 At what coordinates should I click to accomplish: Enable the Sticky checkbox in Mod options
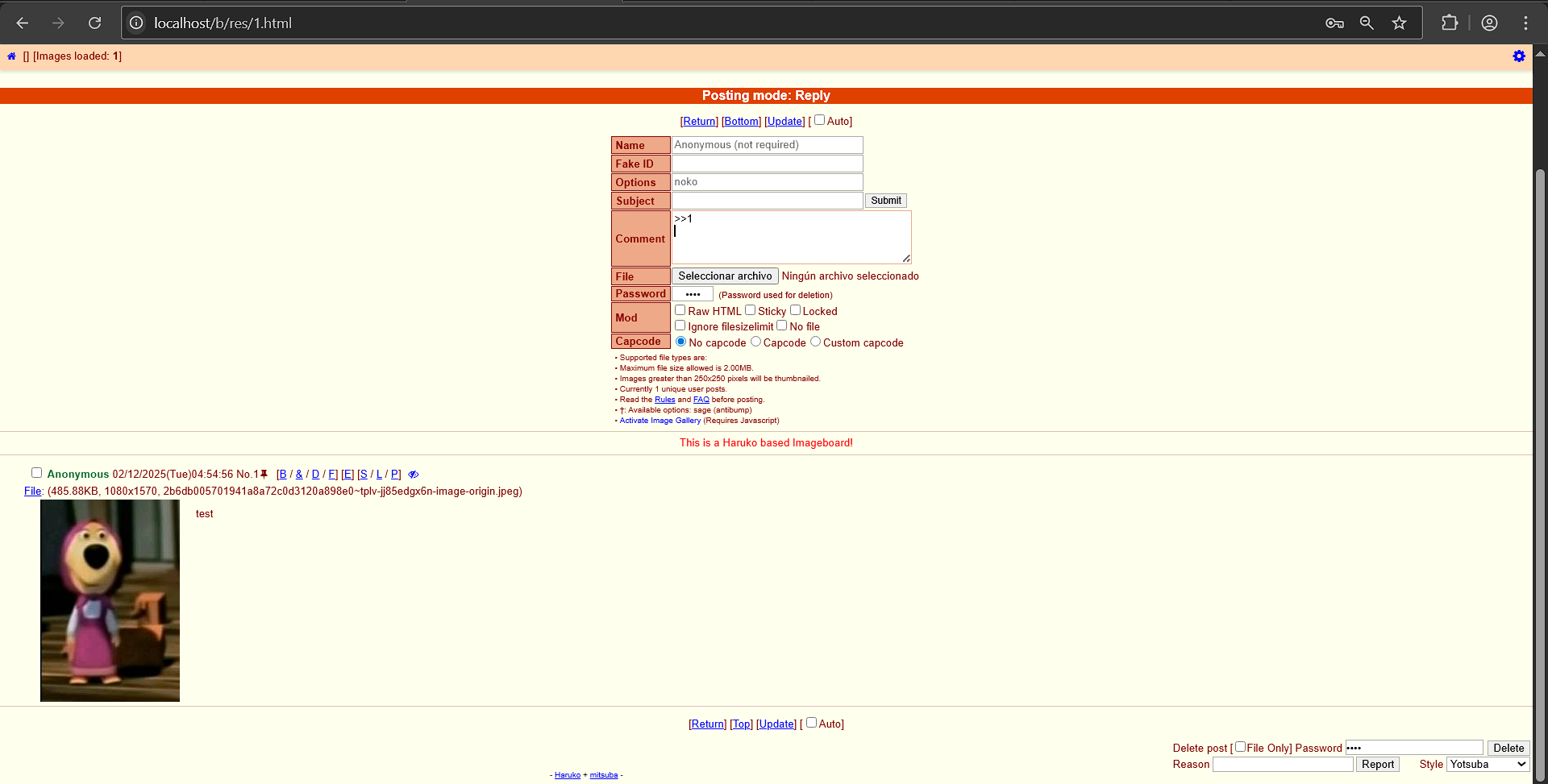click(x=750, y=310)
